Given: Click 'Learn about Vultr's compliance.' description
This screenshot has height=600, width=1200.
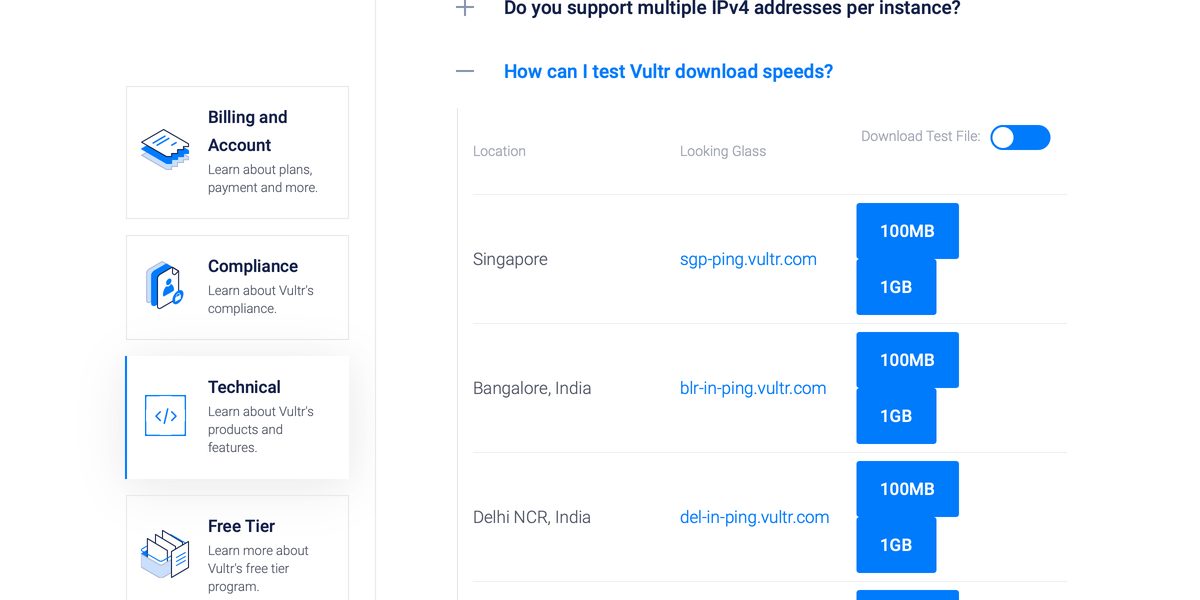Looking at the screenshot, I should coord(261,300).
